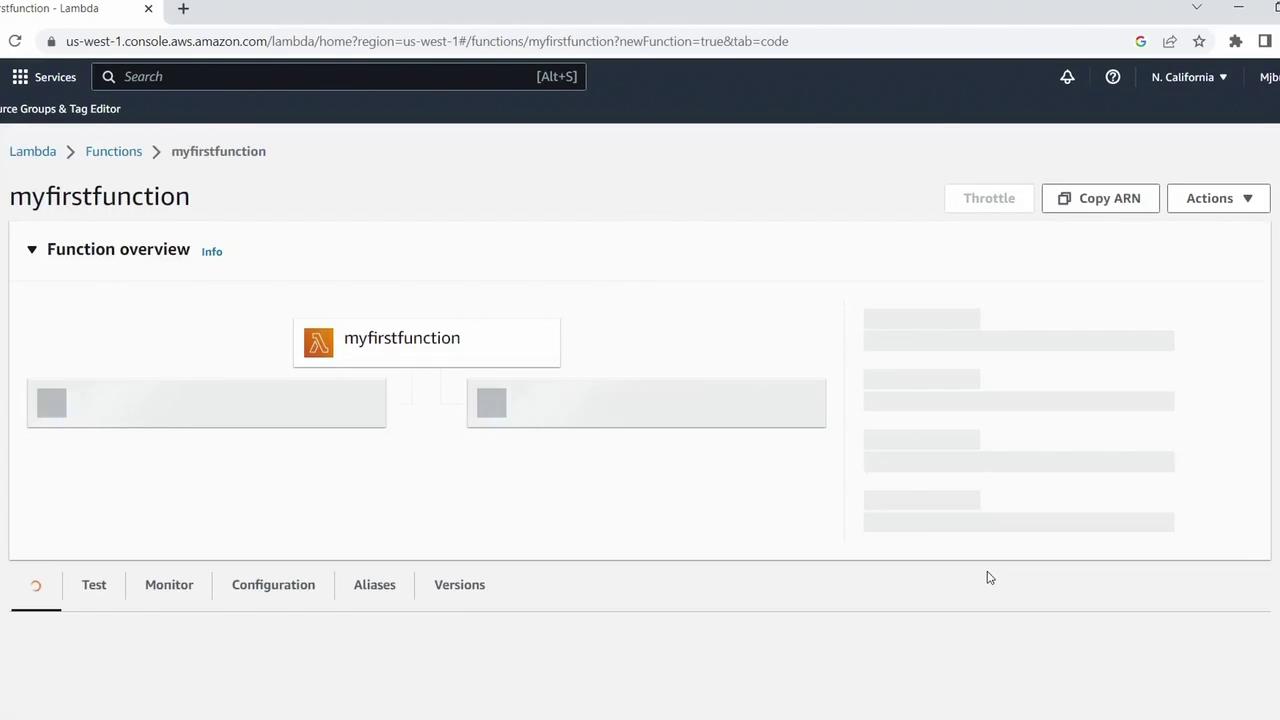Open the browser extensions puzzle icon
Image resolution: width=1280 pixels, height=720 pixels.
[1235, 41]
